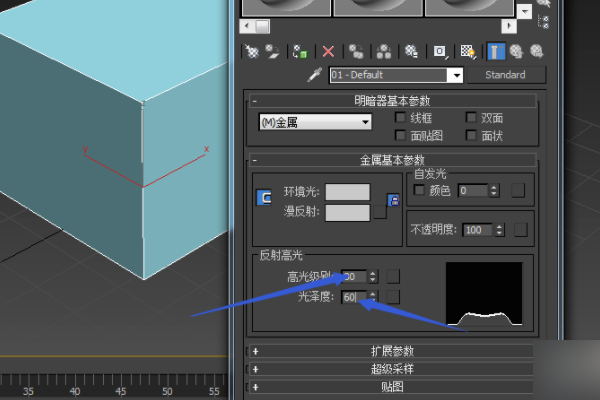Click Material/Map Navigator side icon

point(543,22)
